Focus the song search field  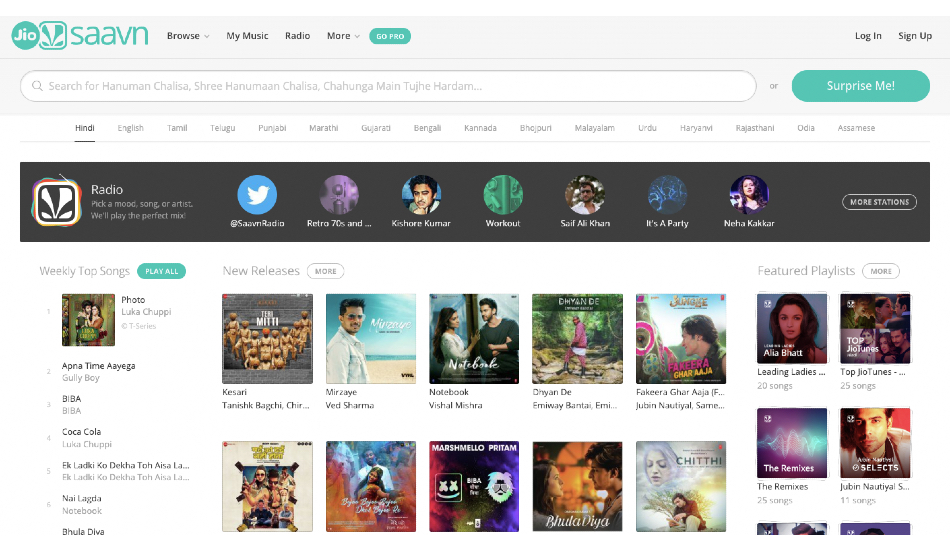[x=388, y=86]
